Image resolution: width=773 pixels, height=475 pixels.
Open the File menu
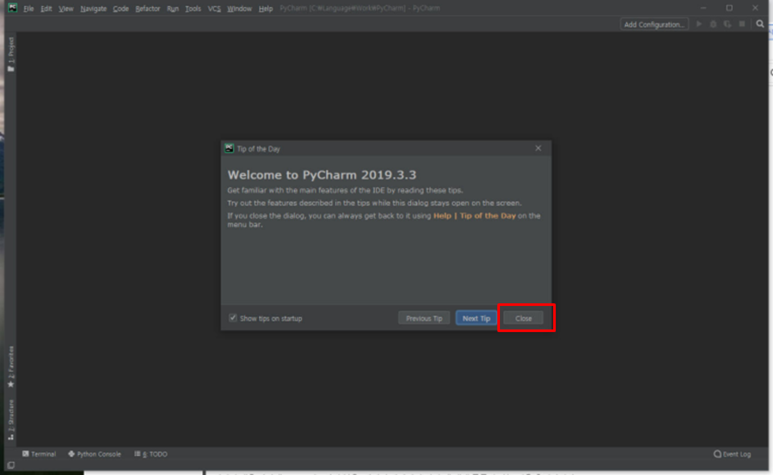[x=29, y=8]
